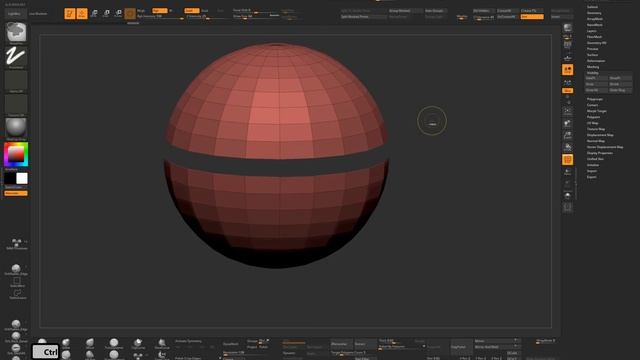Collapse the Visibility subpalette
Image resolution: width=640 pixels, height=360 pixels.
tap(593, 73)
